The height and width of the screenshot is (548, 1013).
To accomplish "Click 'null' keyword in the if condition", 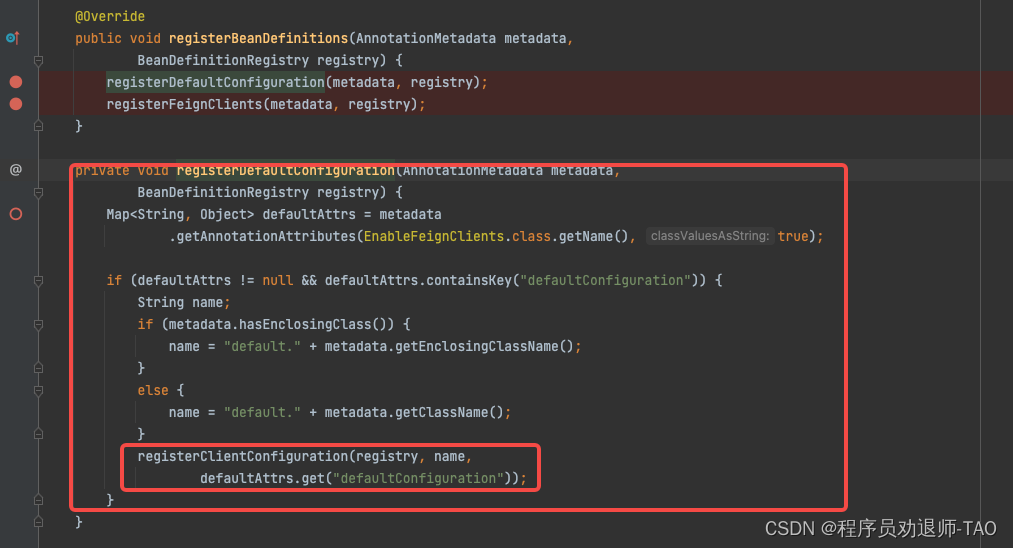I will 278,280.
